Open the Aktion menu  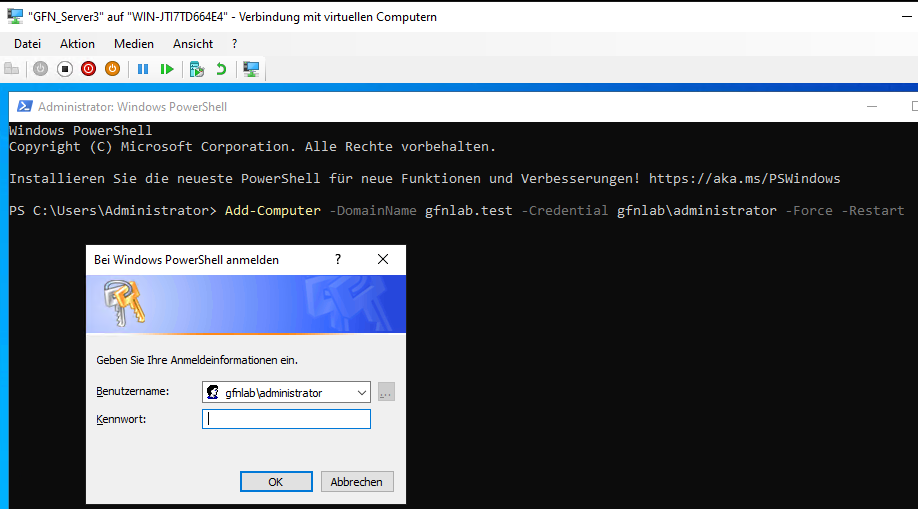(77, 44)
